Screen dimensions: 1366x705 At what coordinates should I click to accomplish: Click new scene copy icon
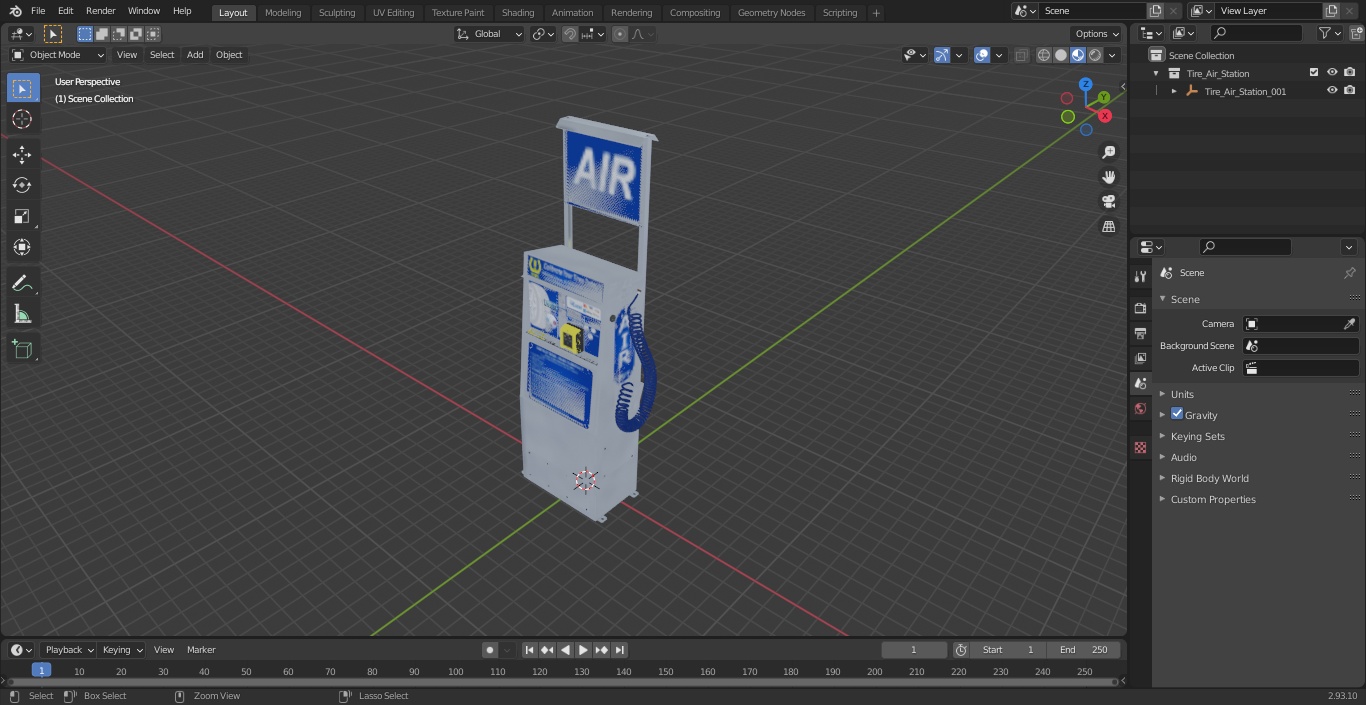pyautogui.click(x=1156, y=11)
